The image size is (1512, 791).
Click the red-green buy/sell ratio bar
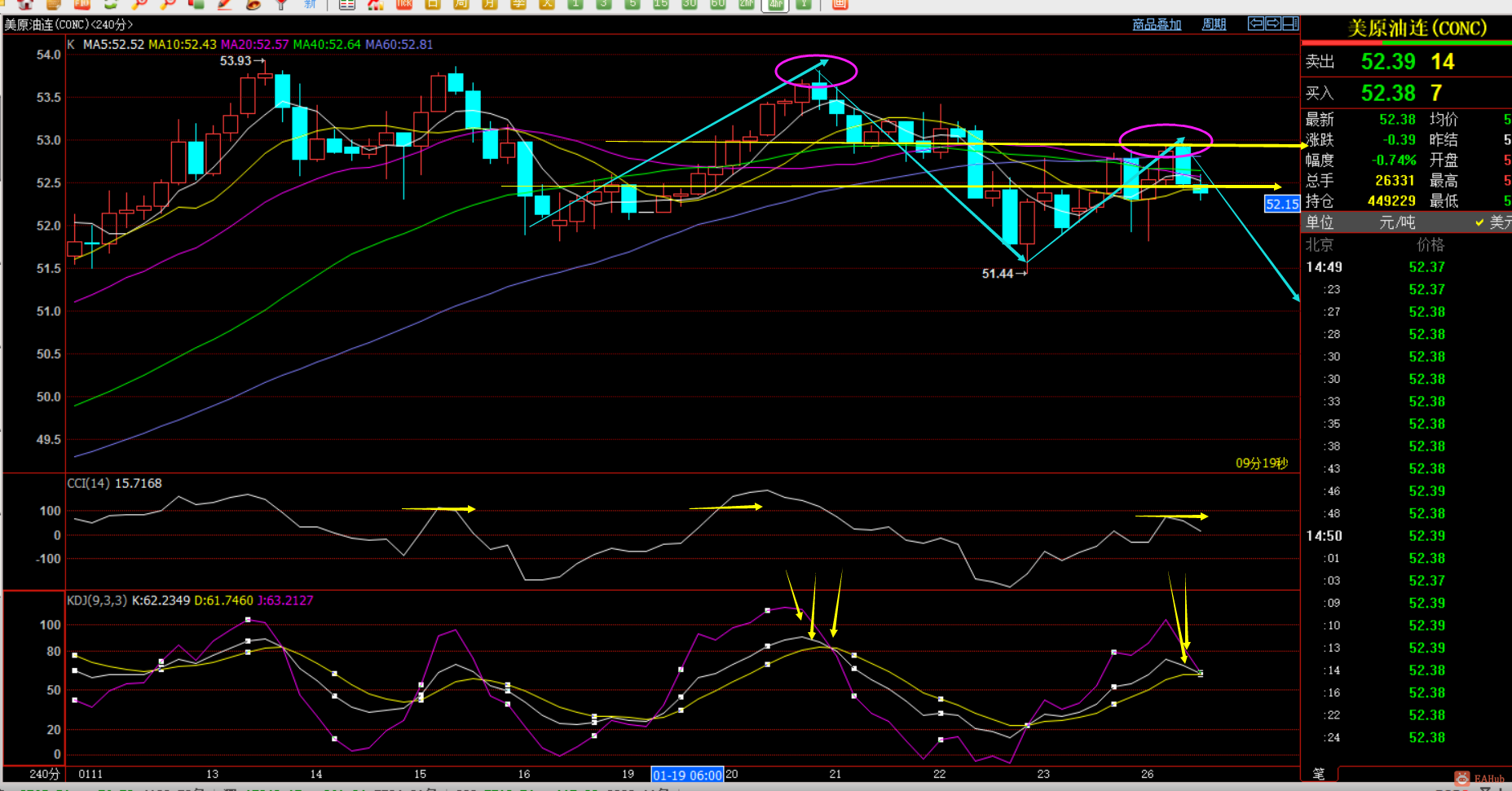tap(1406, 43)
